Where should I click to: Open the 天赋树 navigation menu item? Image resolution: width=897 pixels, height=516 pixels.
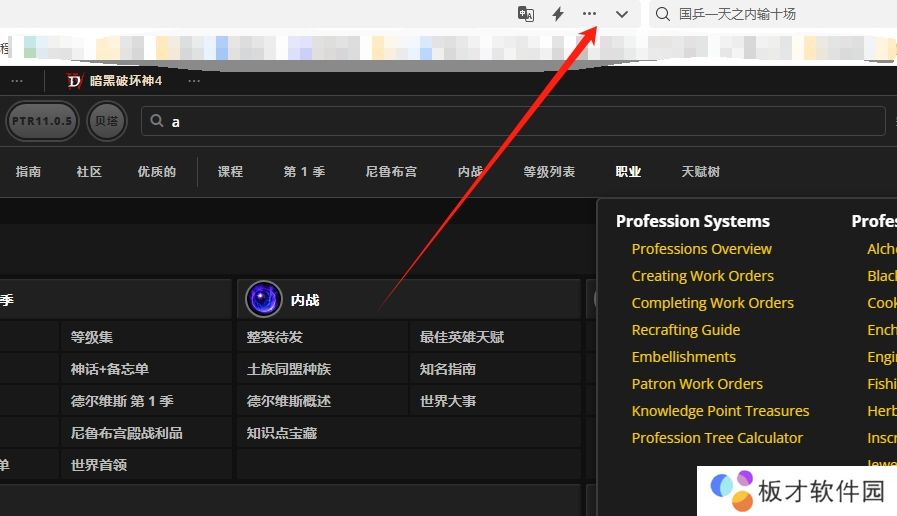click(700, 171)
